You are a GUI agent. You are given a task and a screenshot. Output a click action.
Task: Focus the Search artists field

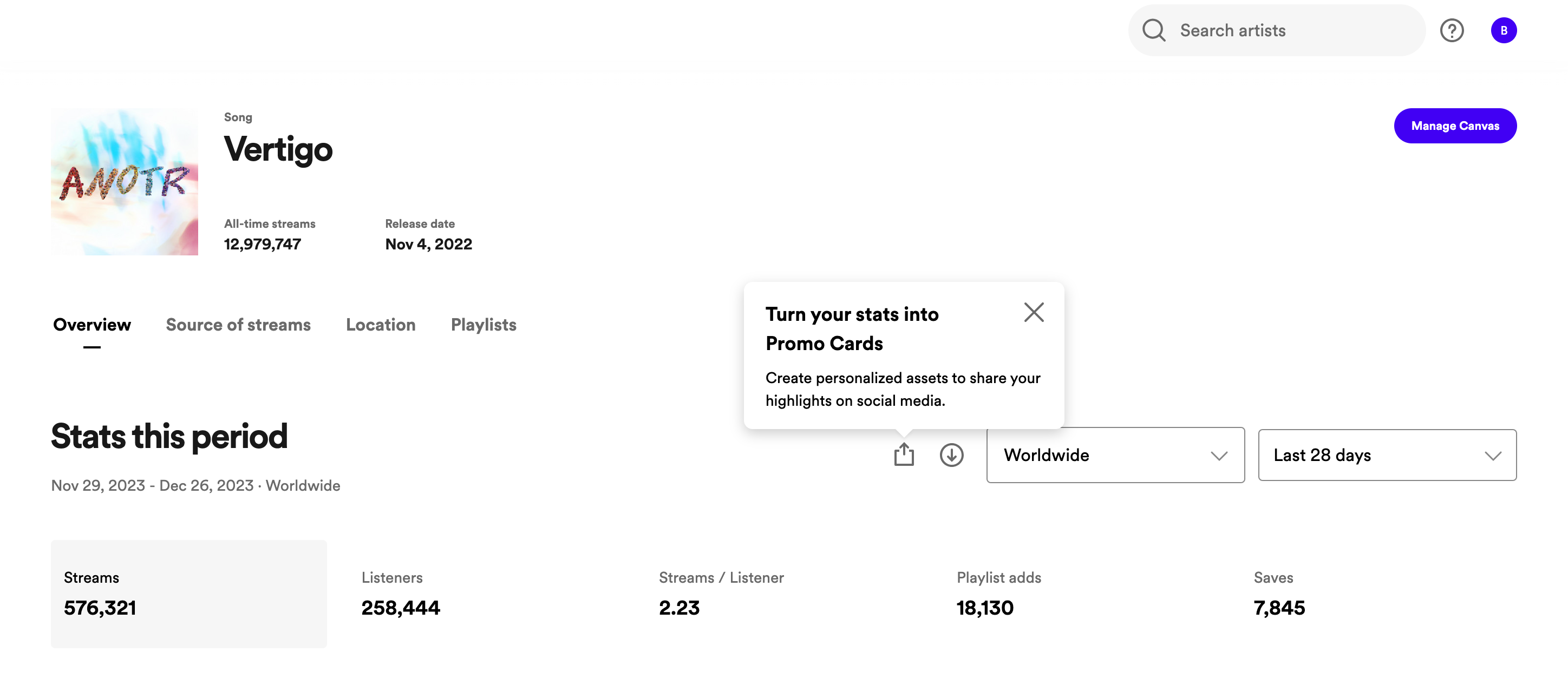click(x=1276, y=30)
